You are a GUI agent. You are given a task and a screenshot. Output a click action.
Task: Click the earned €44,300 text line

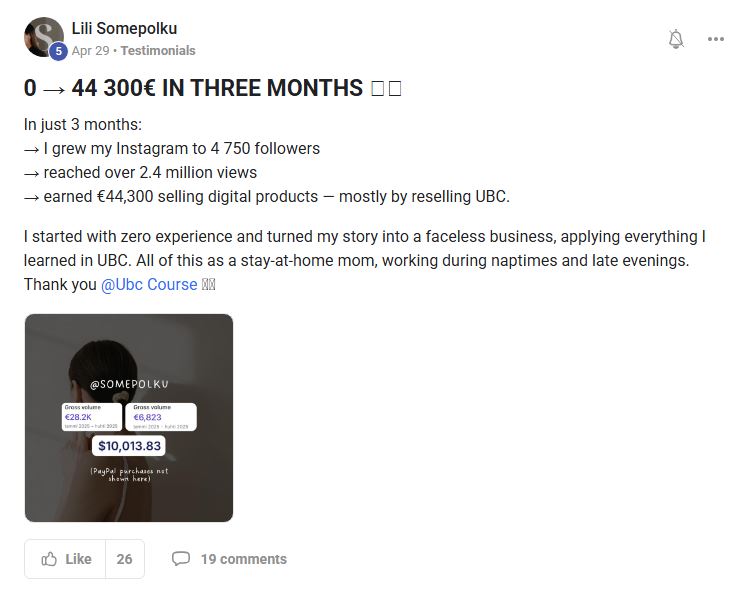click(266, 196)
